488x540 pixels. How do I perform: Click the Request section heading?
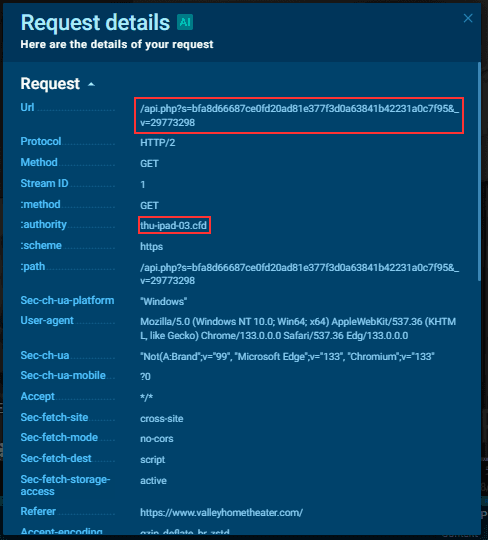click(50, 84)
